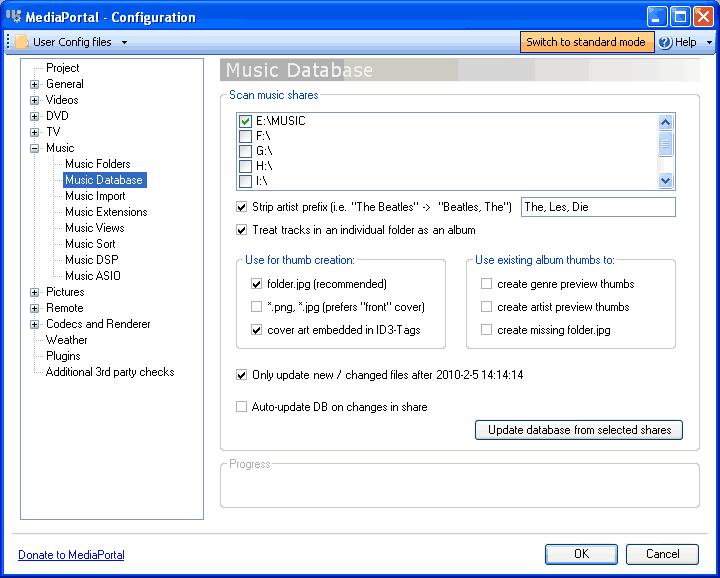
Task: Toggle Treat tracks in folder as album
Action: coord(242,230)
